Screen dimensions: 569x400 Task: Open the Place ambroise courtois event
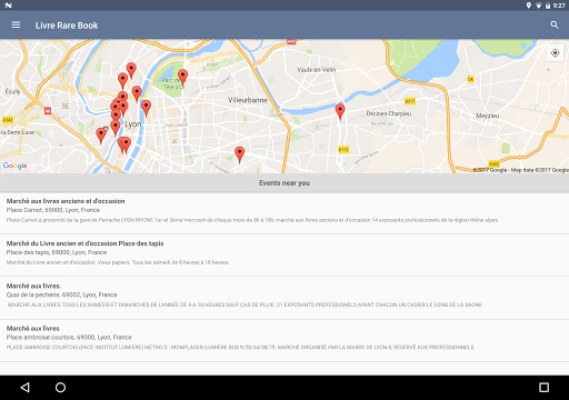point(284,340)
